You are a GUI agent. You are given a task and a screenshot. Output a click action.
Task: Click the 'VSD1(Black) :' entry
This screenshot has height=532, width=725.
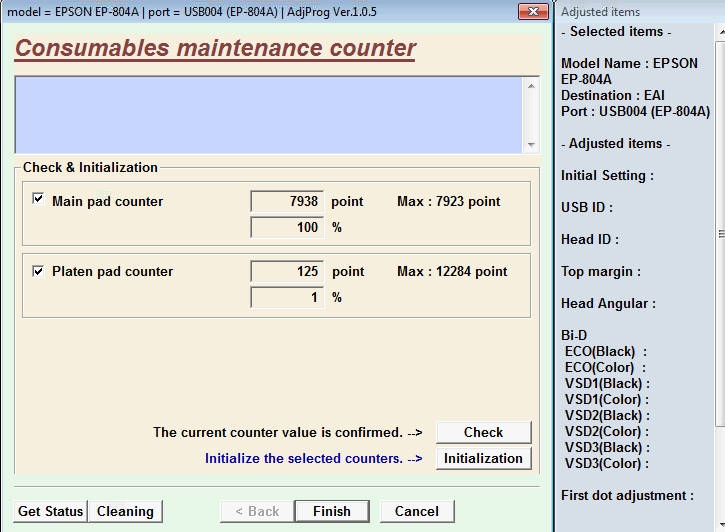pos(607,384)
